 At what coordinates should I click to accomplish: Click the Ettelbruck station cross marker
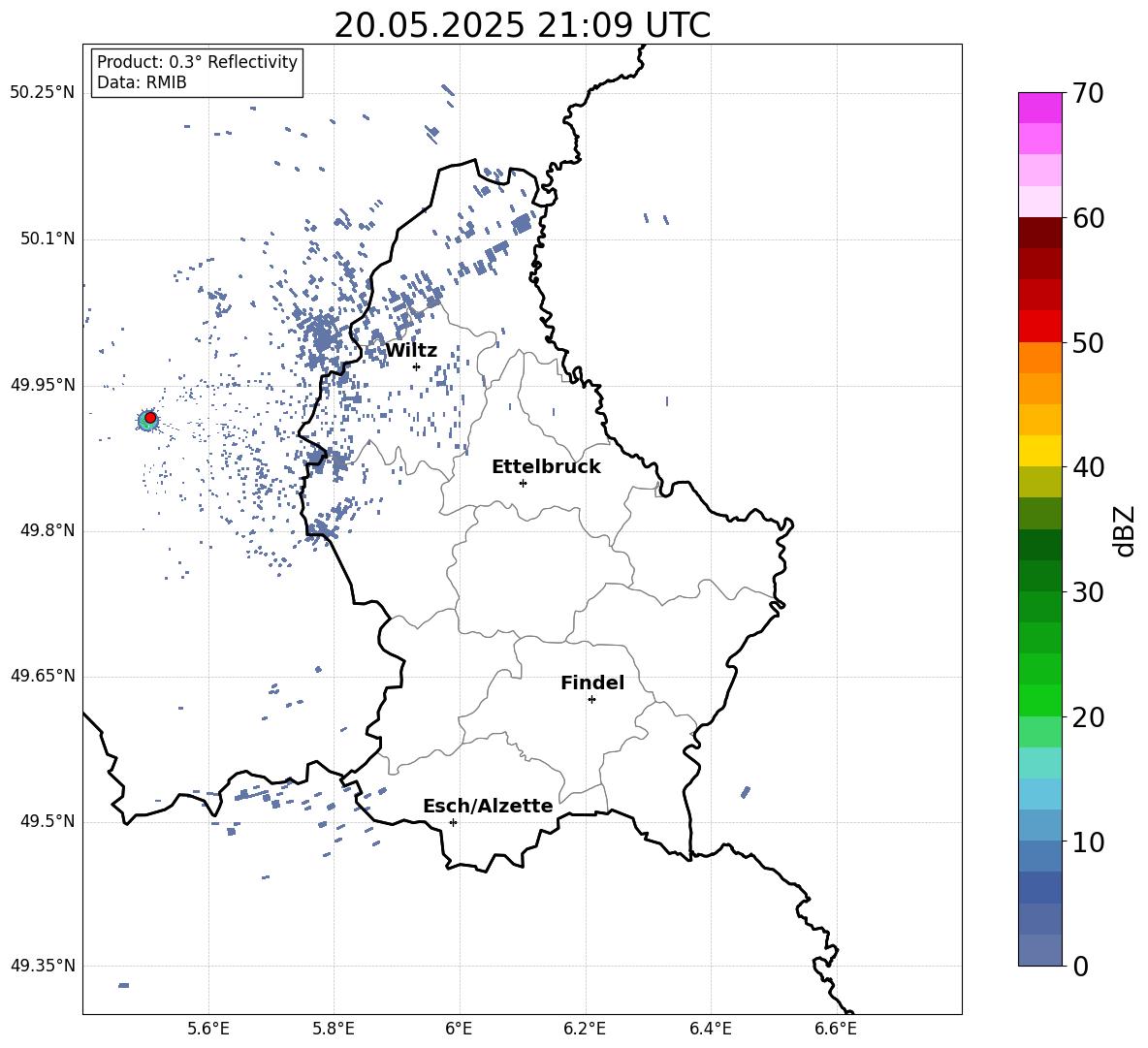pyautogui.click(x=523, y=483)
